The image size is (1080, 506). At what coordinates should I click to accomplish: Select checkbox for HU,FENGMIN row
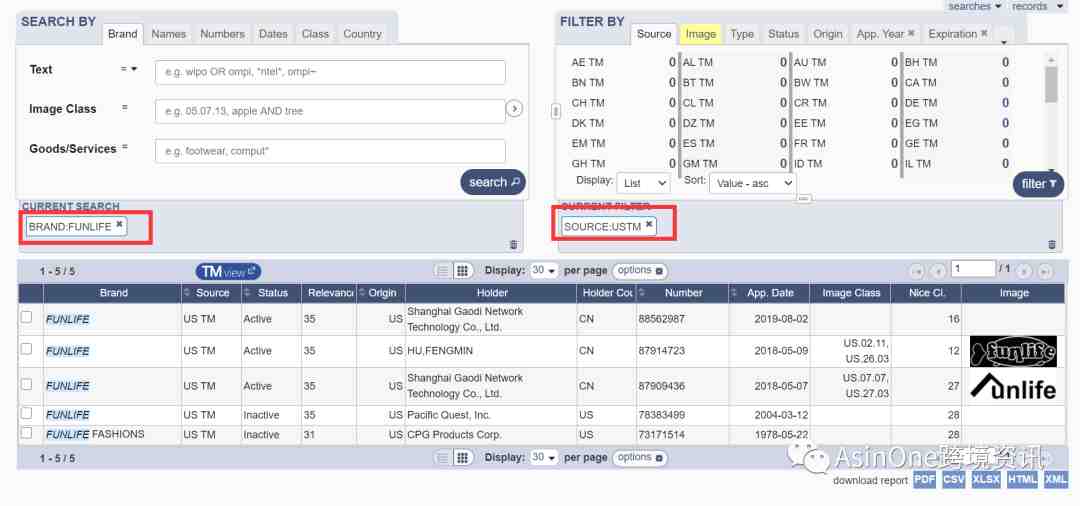click(26, 349)
